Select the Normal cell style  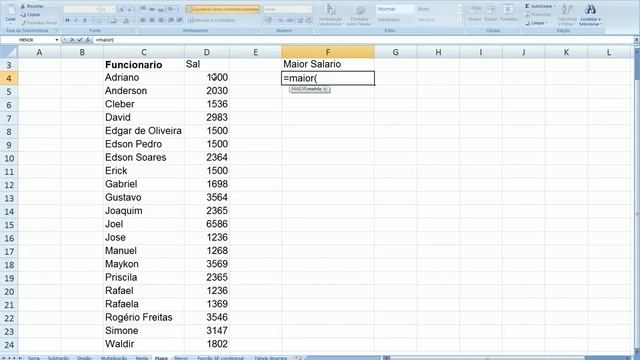394,9
